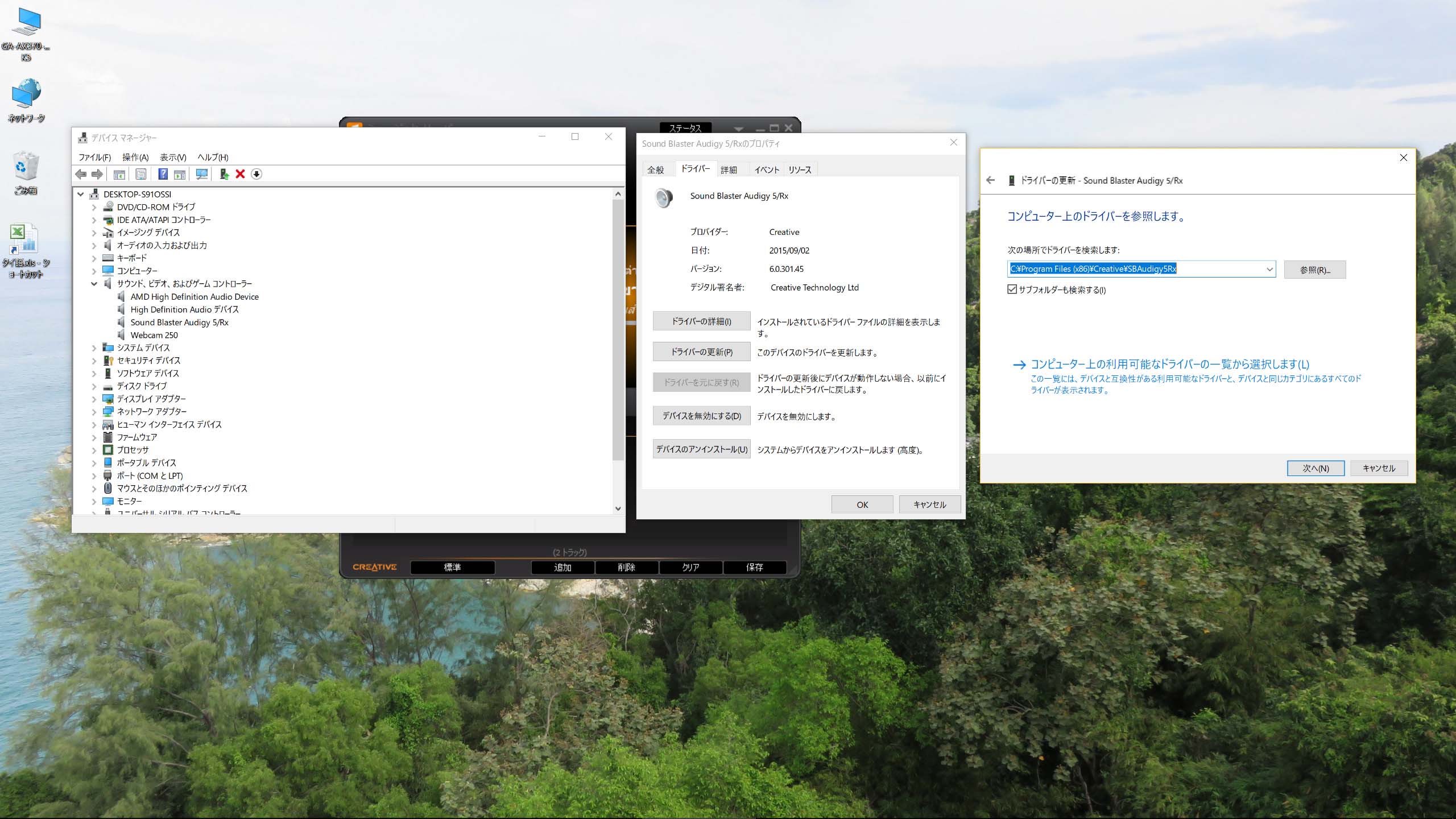
Task: Switch to the Resources (リソース) tab
Action: point(800,169)
